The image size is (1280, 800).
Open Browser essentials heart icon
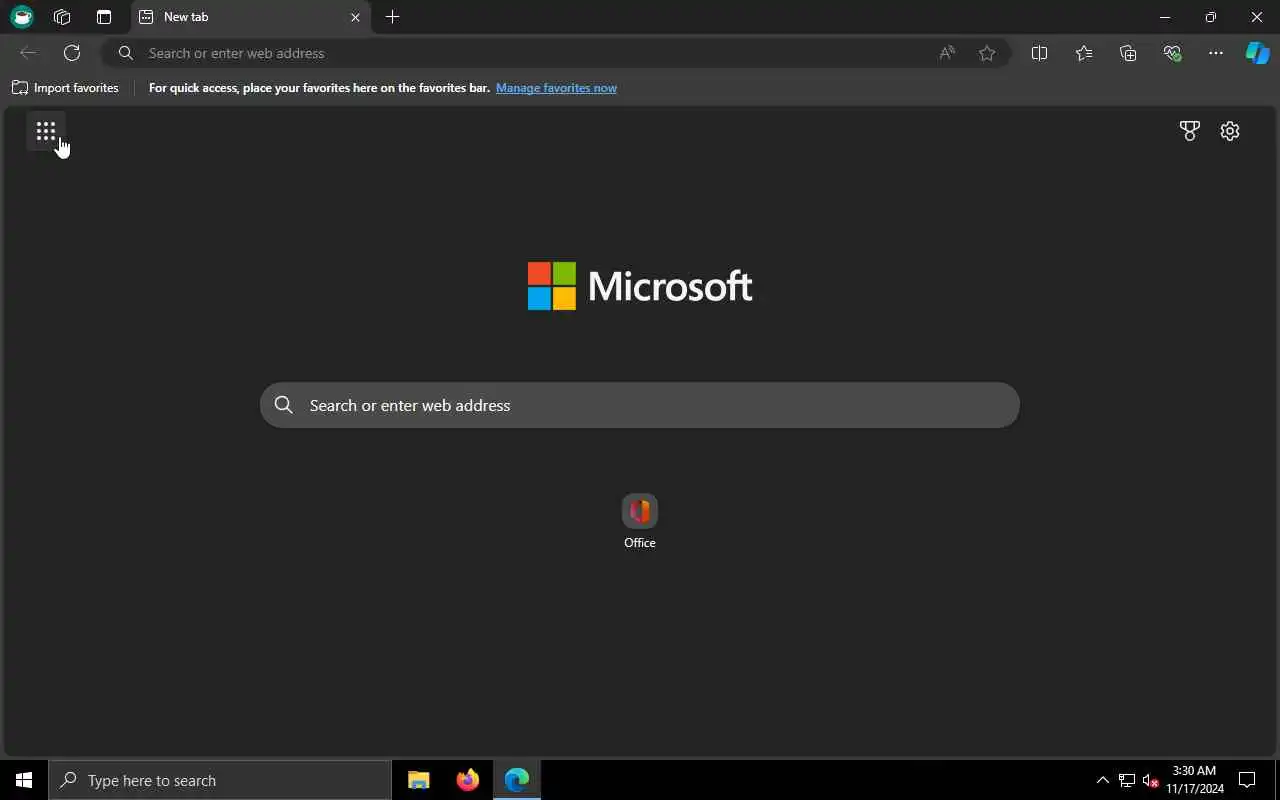(x=1172, y=53)
